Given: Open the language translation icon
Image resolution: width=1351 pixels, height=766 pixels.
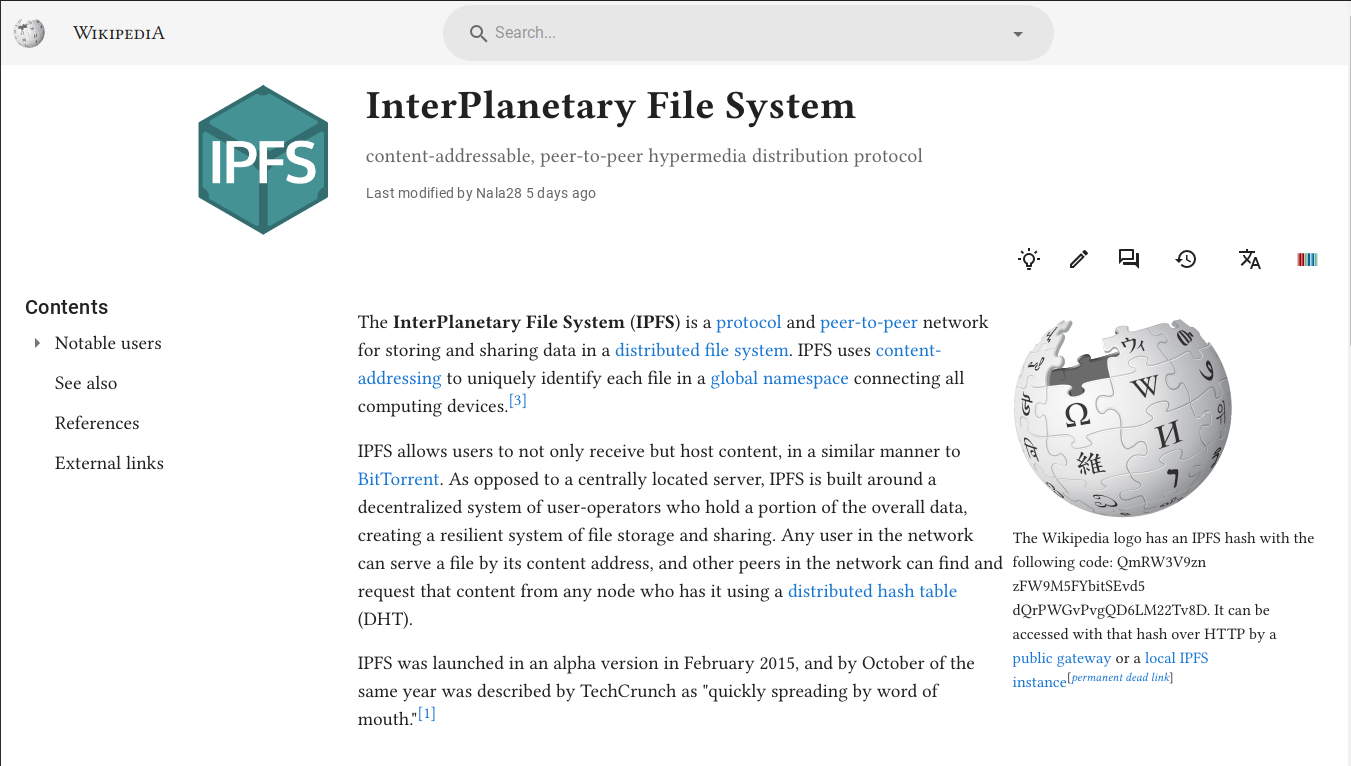Looking at the screenshot, I should coord(1250,259).
